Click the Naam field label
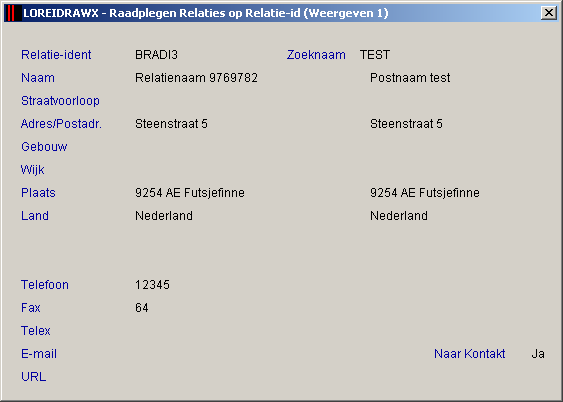Image resolution: width=563 pixels, height=402 pixels. [38, 78]
